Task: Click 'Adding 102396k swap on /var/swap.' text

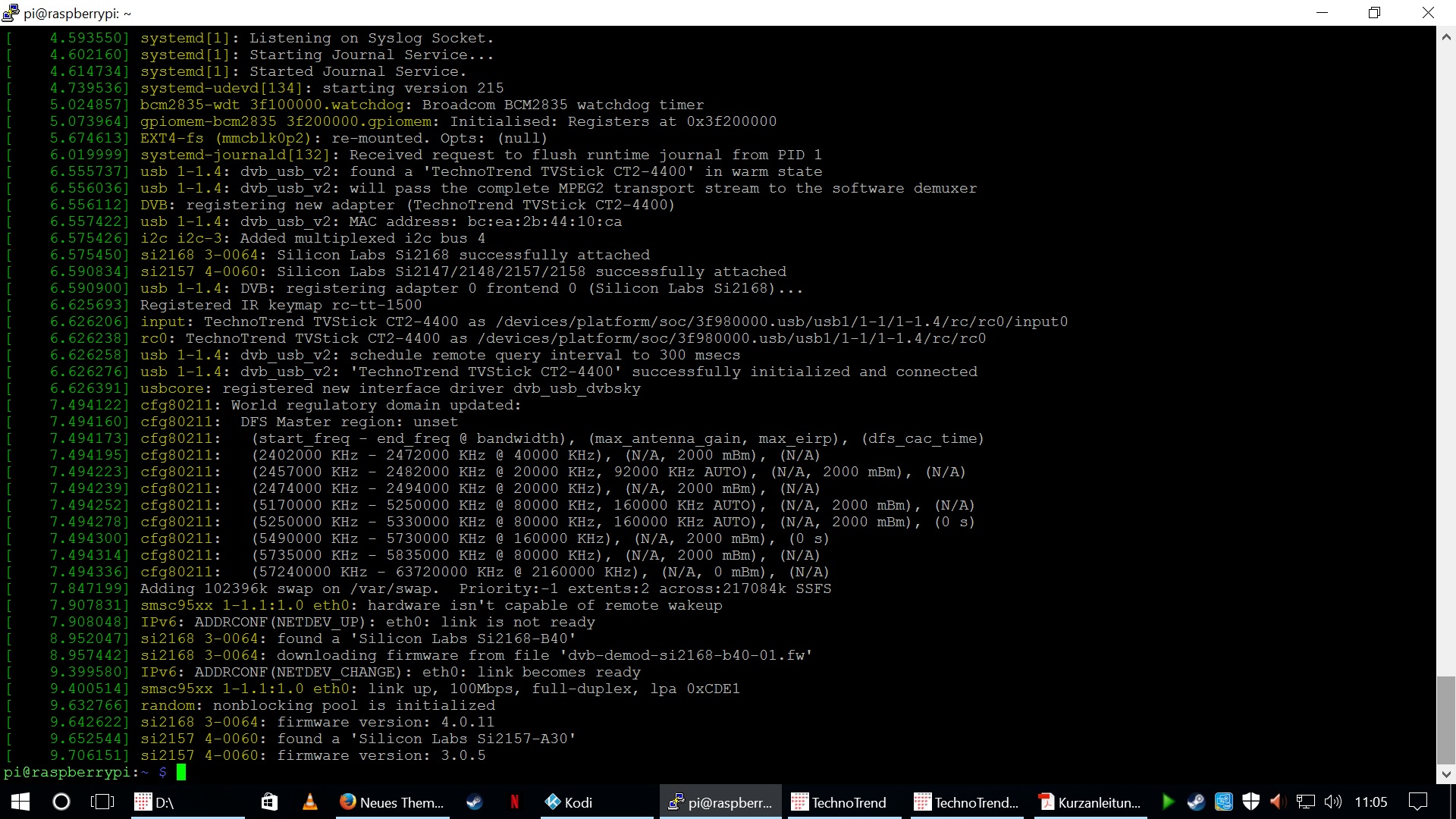Action: [289, 588]
